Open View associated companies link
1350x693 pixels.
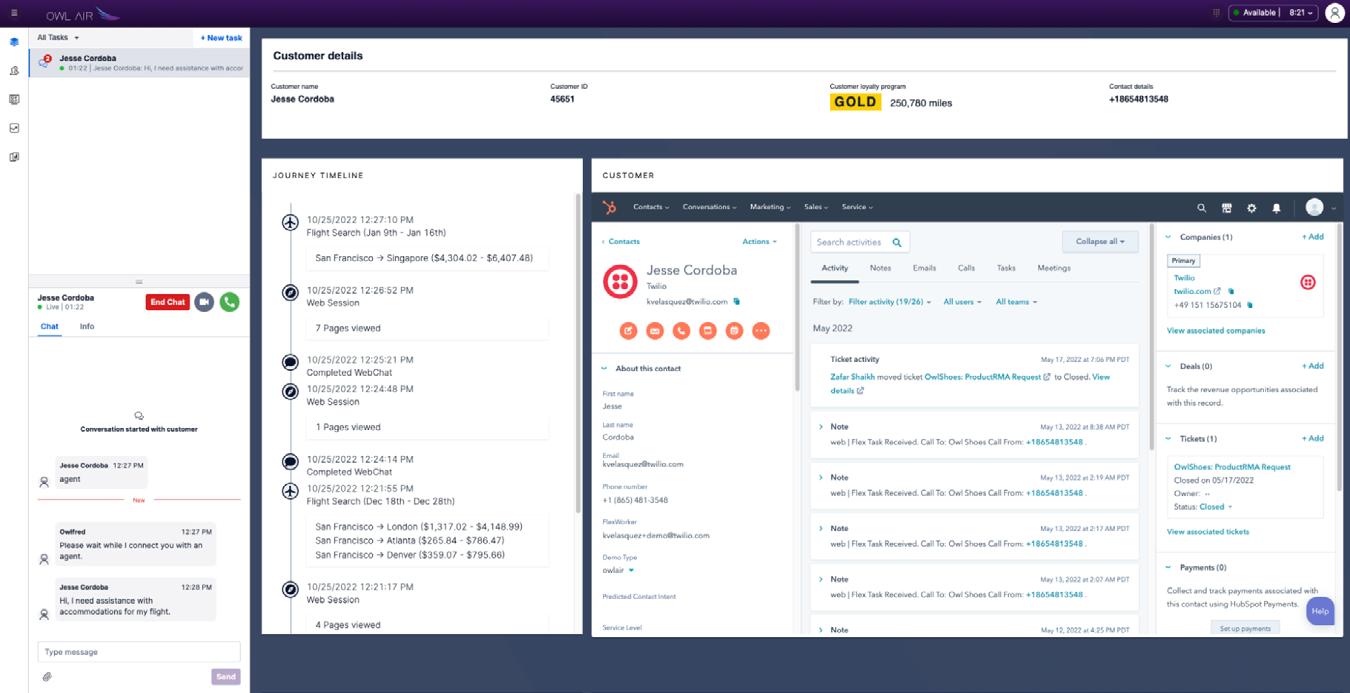pyautogui.click(x=1215, y=330)
